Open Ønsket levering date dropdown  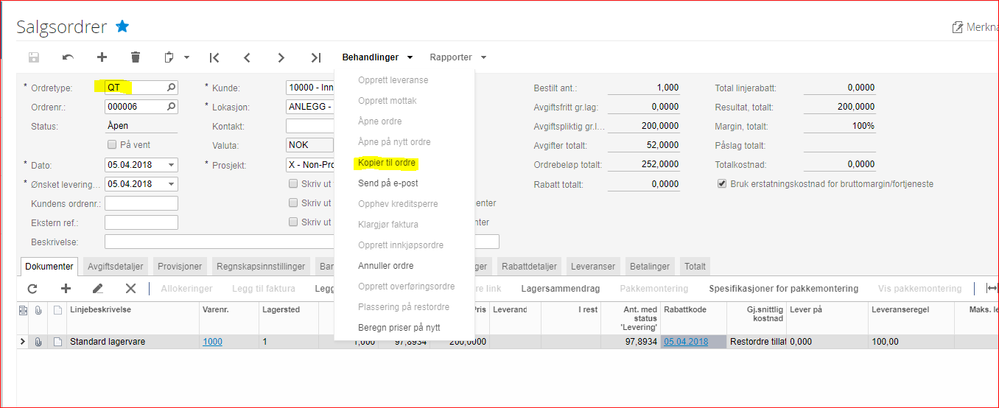[x=171, y=184]
